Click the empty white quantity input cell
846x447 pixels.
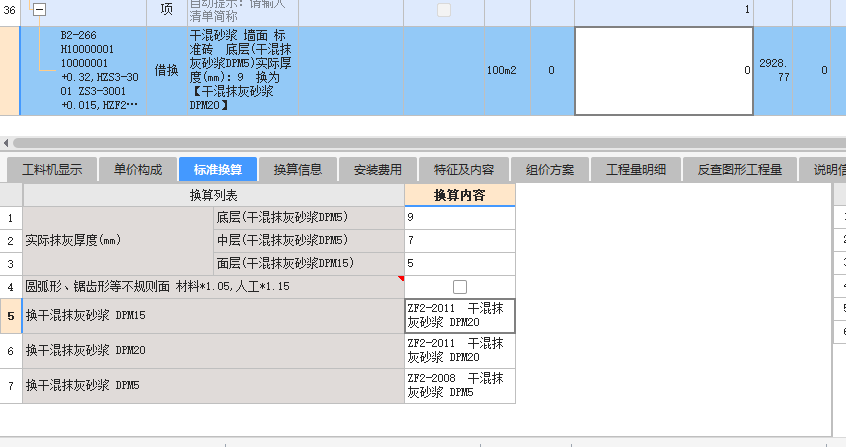coord(664,71)
